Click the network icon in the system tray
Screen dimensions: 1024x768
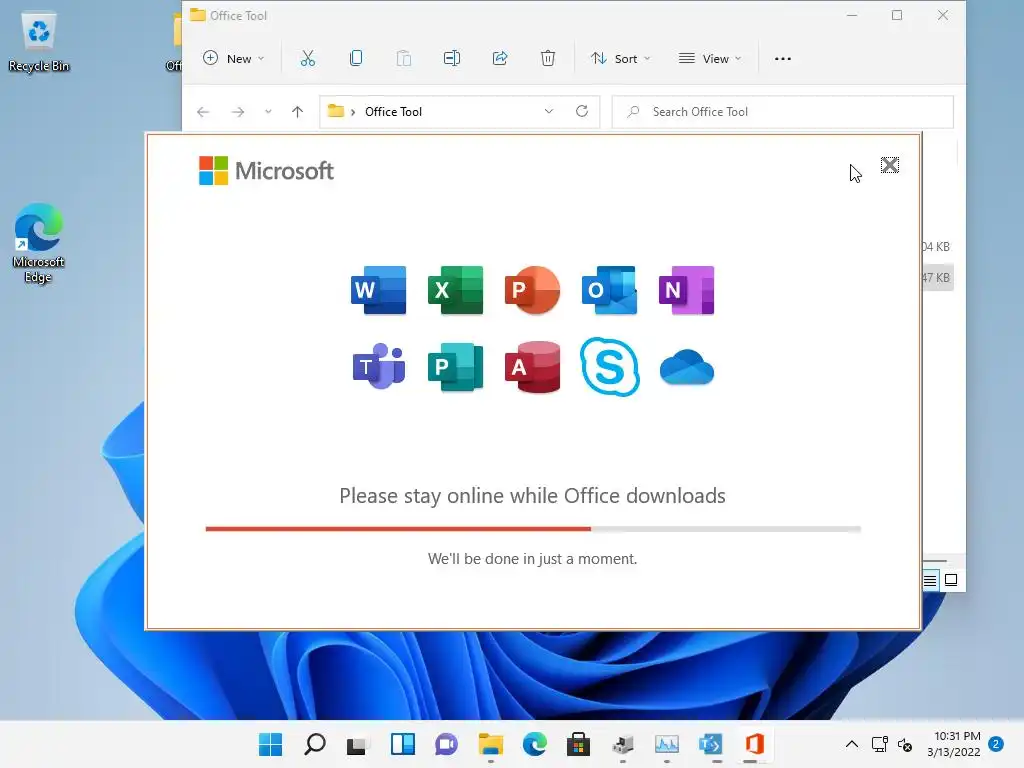(880, 744)
